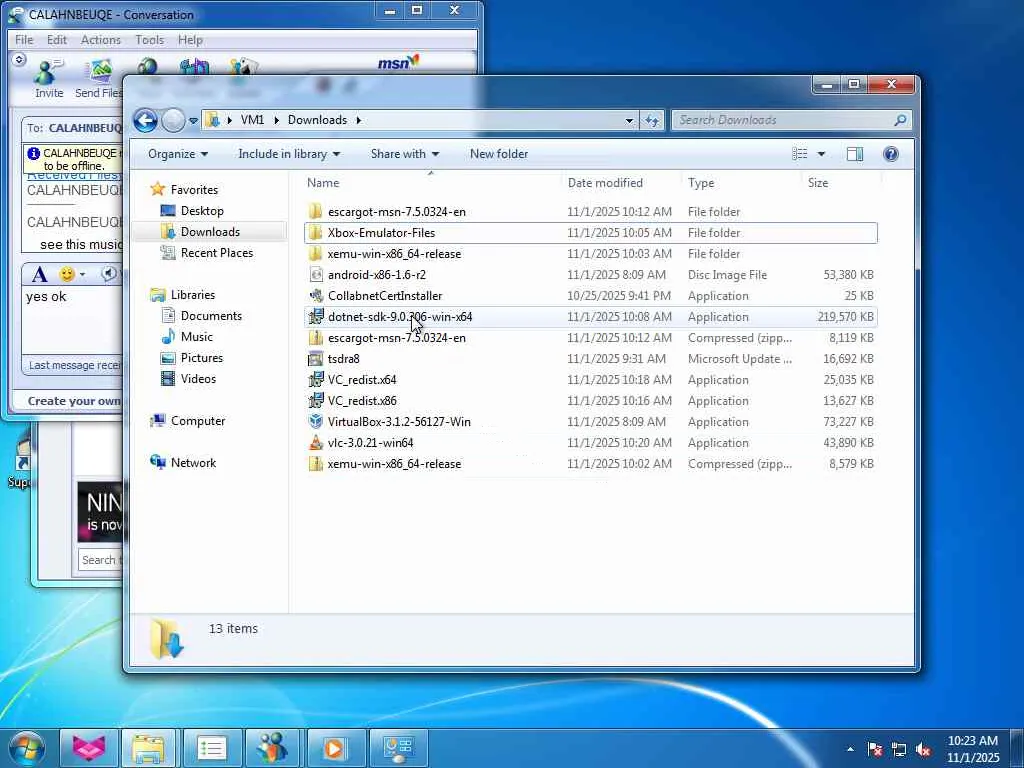Select the VC_redist.x86 installer icon
Image resolution: width=1024 pixels, height=768 pixels.
(315, 400)
